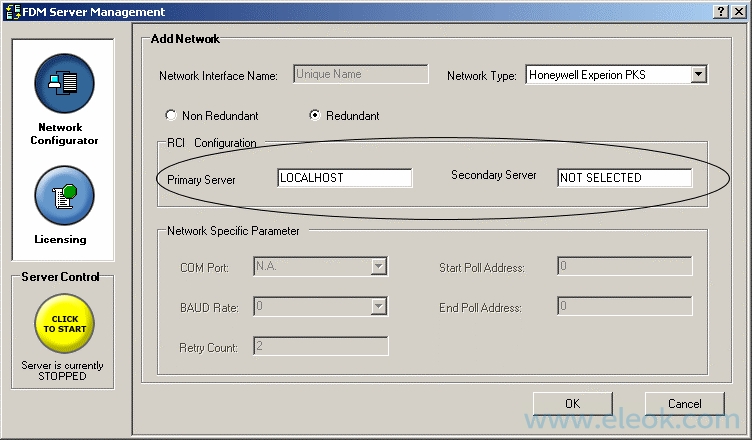Click the Retry Count field
The width and height of the screenshot is (752, 440).
(x=320, y=346)
